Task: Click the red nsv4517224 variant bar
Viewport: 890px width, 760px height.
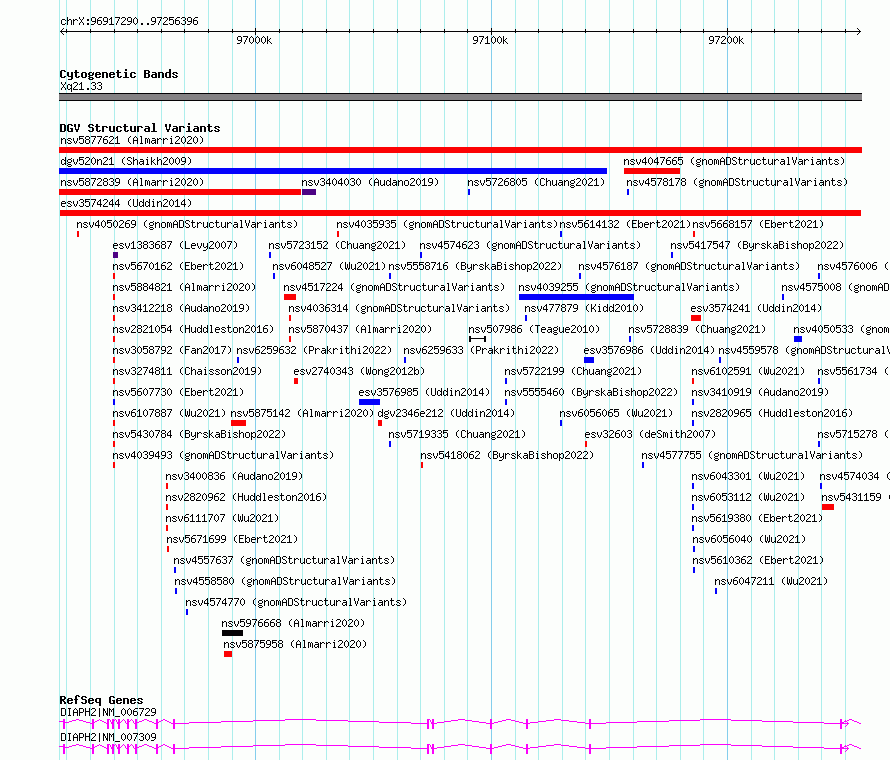Action: (290, 297)
